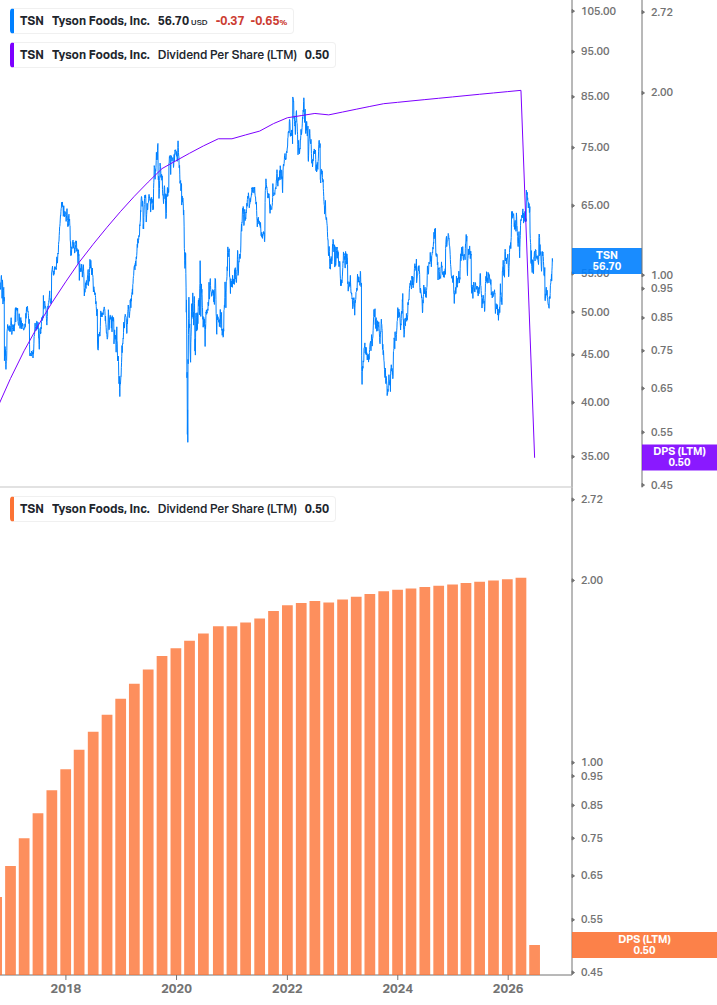Click the 2024 label on the time axis

[397, 988]
